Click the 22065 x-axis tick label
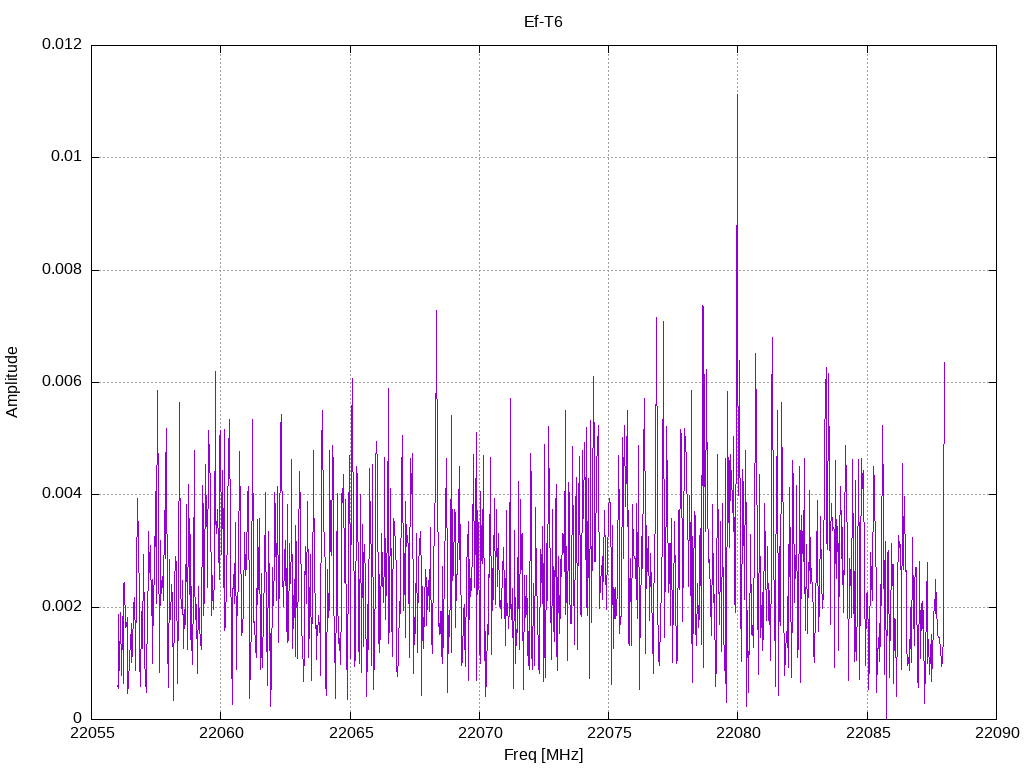 (350, 733)
